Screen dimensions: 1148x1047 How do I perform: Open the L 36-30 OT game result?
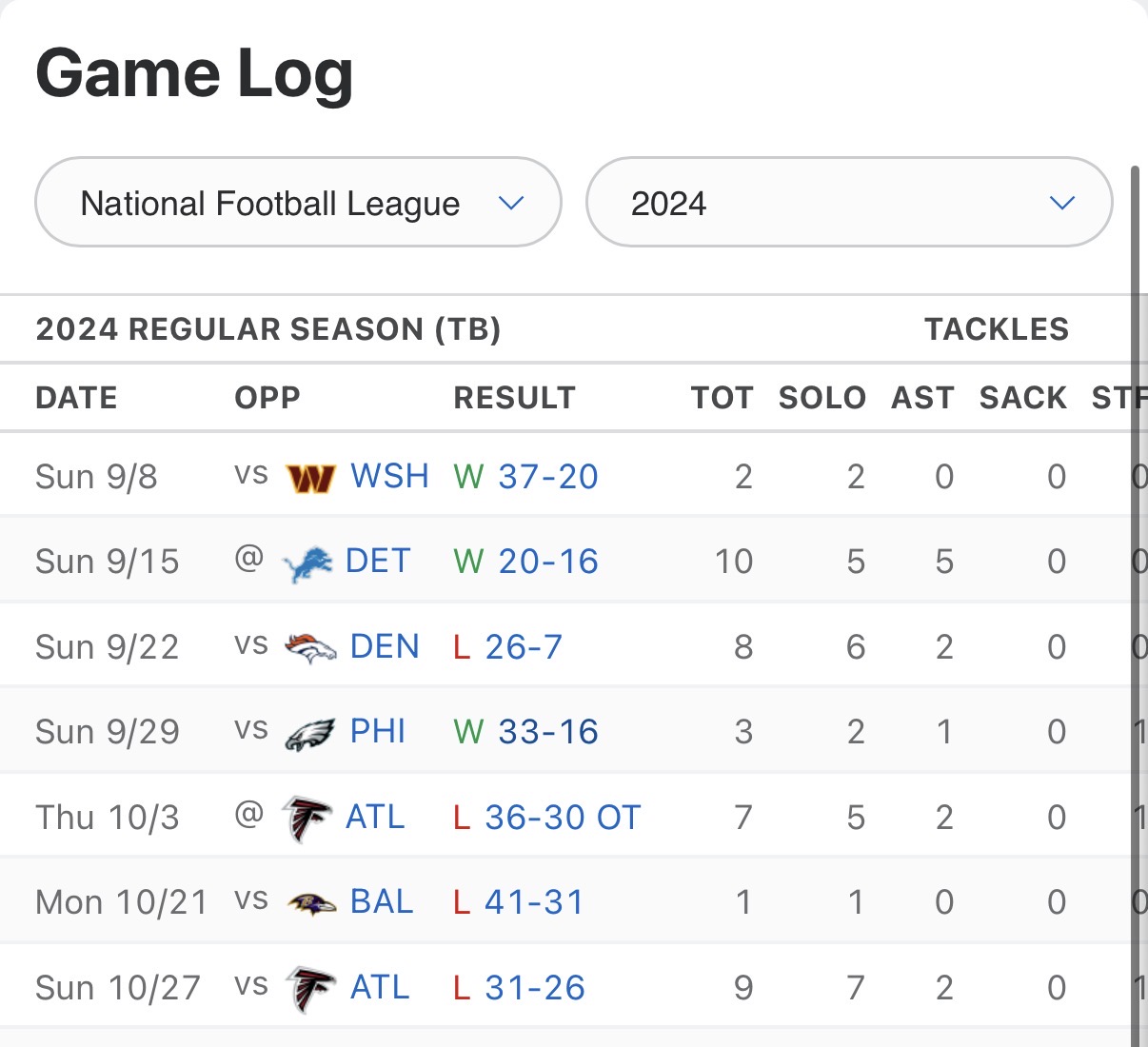(x=562, y=818)
